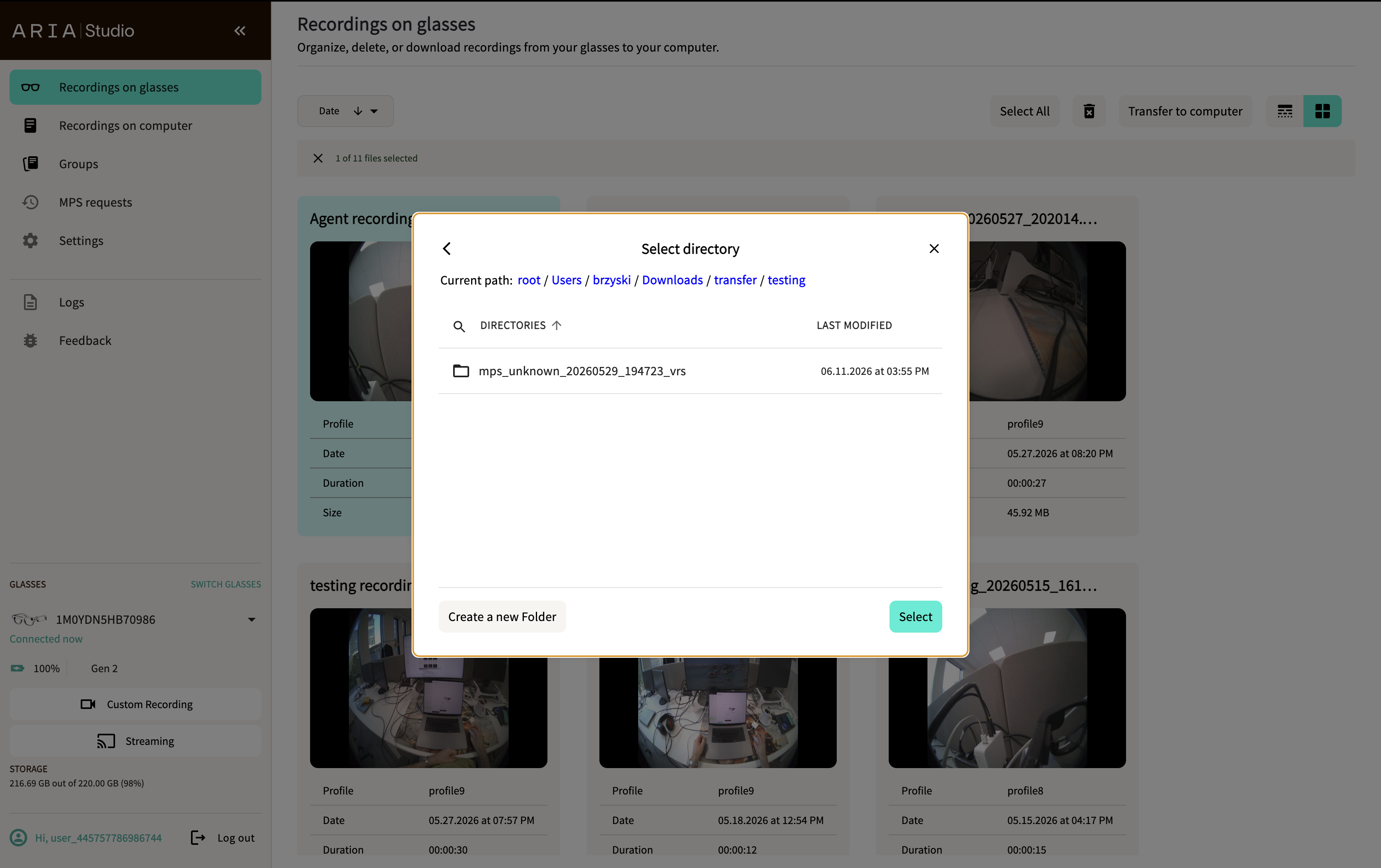Navigate to brzyski in current path
The image size is (1381, 868).
coord(611,280)
